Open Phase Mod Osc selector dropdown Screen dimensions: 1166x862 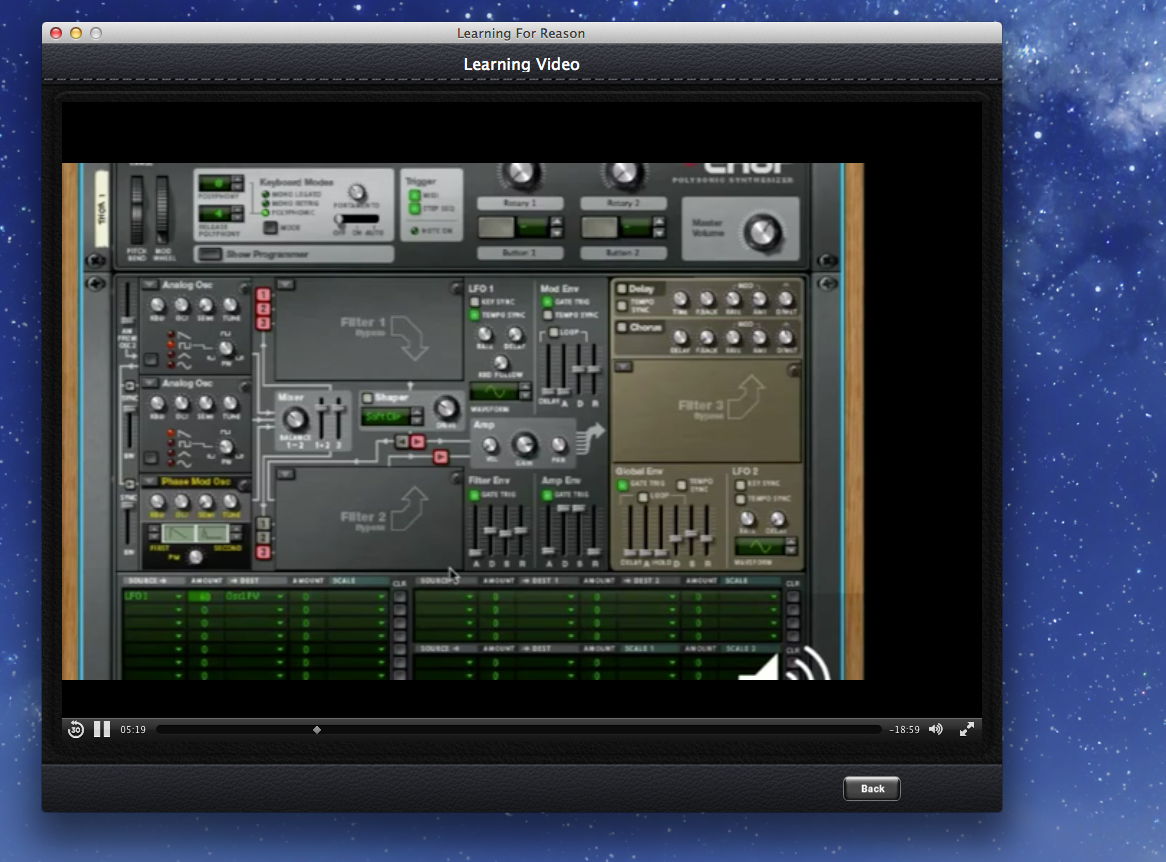(149, 482)
